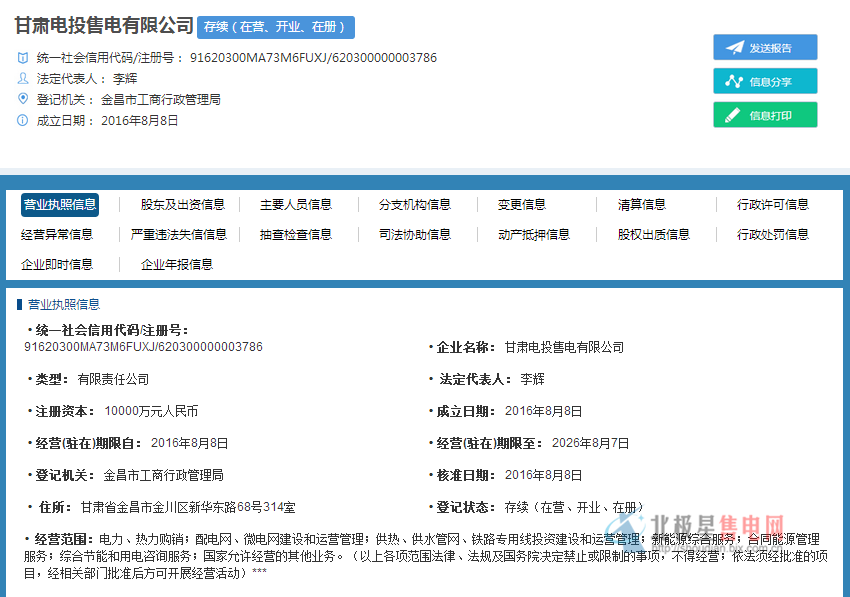Click the 北极星售电网 watermark logo
Image resolution: width=850 pixels, height=597 pixels.
[x=700, y=525]
